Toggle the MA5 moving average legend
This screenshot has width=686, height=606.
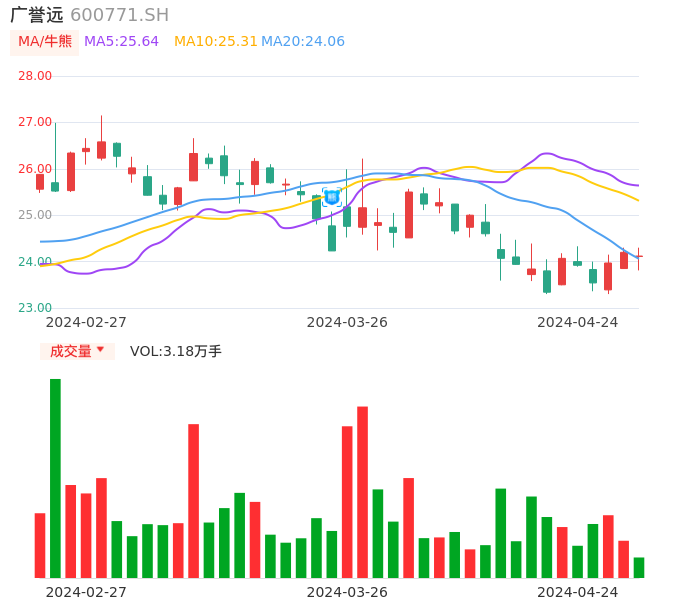(x=121, y=42)
